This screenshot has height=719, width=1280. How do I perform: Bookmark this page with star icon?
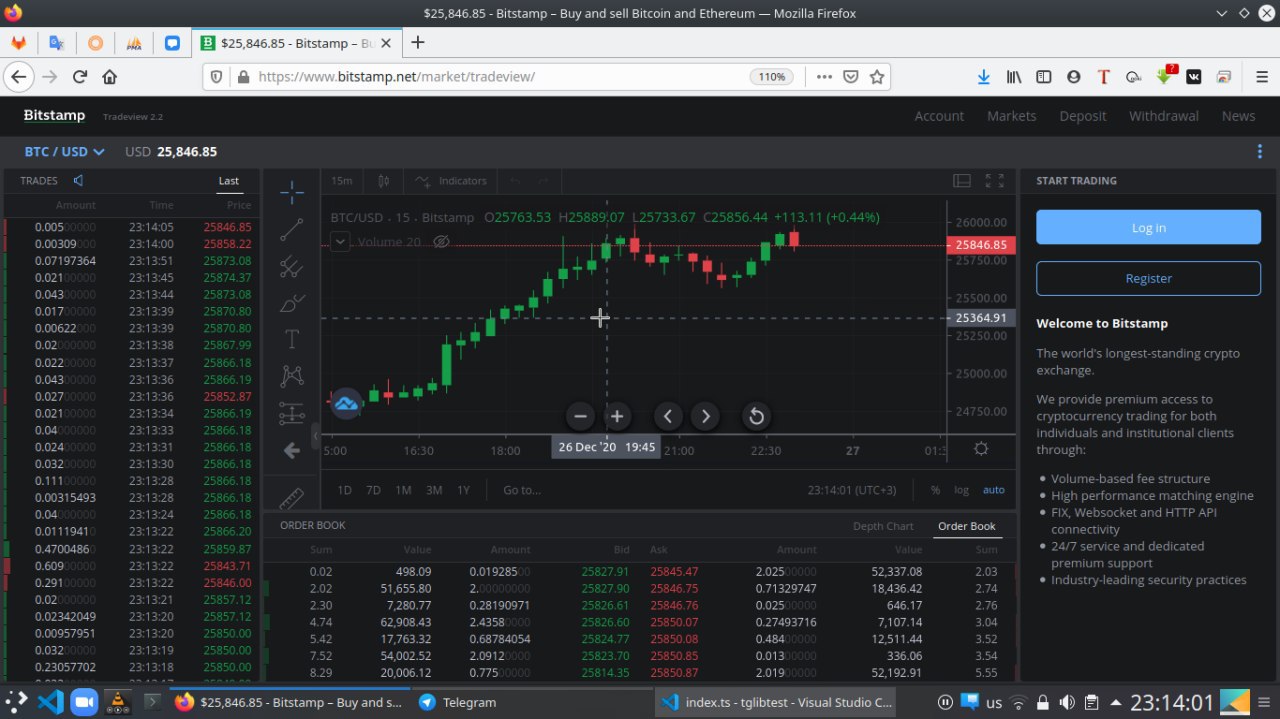click(877, 77)
